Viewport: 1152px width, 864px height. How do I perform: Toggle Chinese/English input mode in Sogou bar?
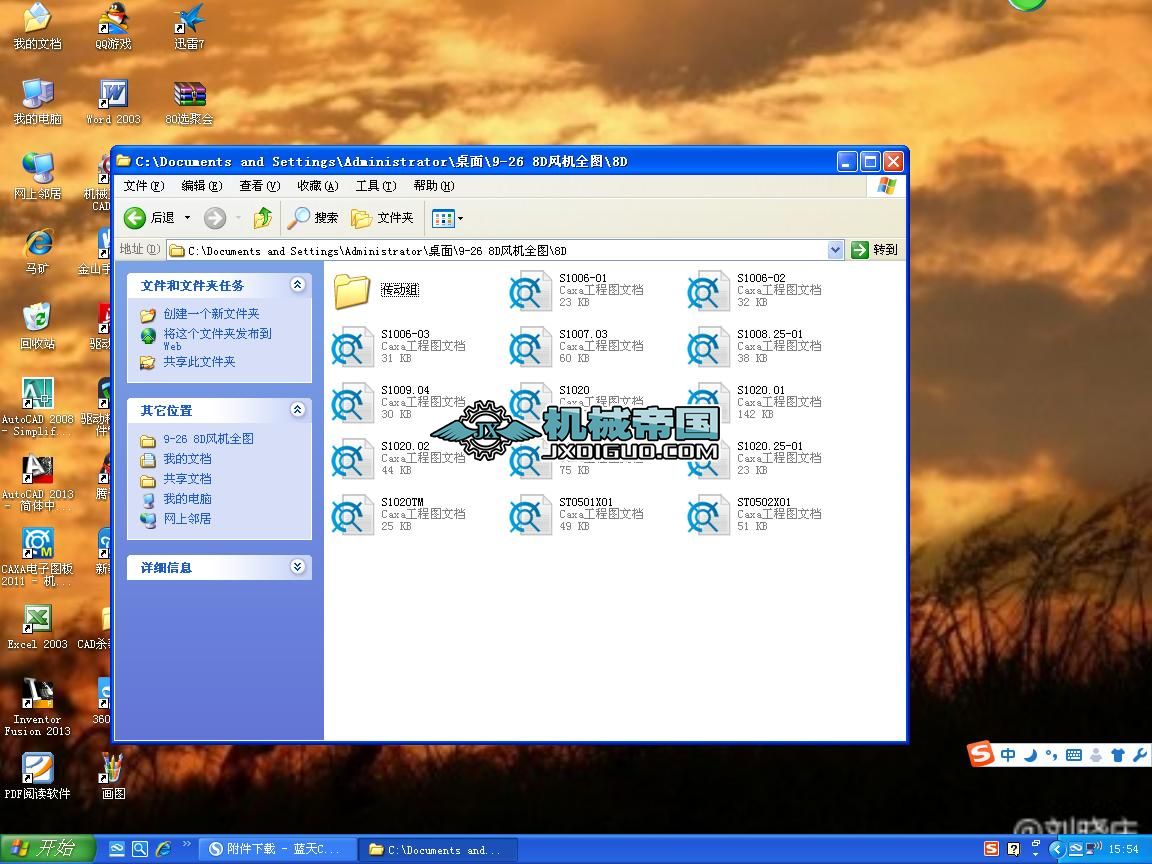pyautogui.click(x=1008, y=755)
